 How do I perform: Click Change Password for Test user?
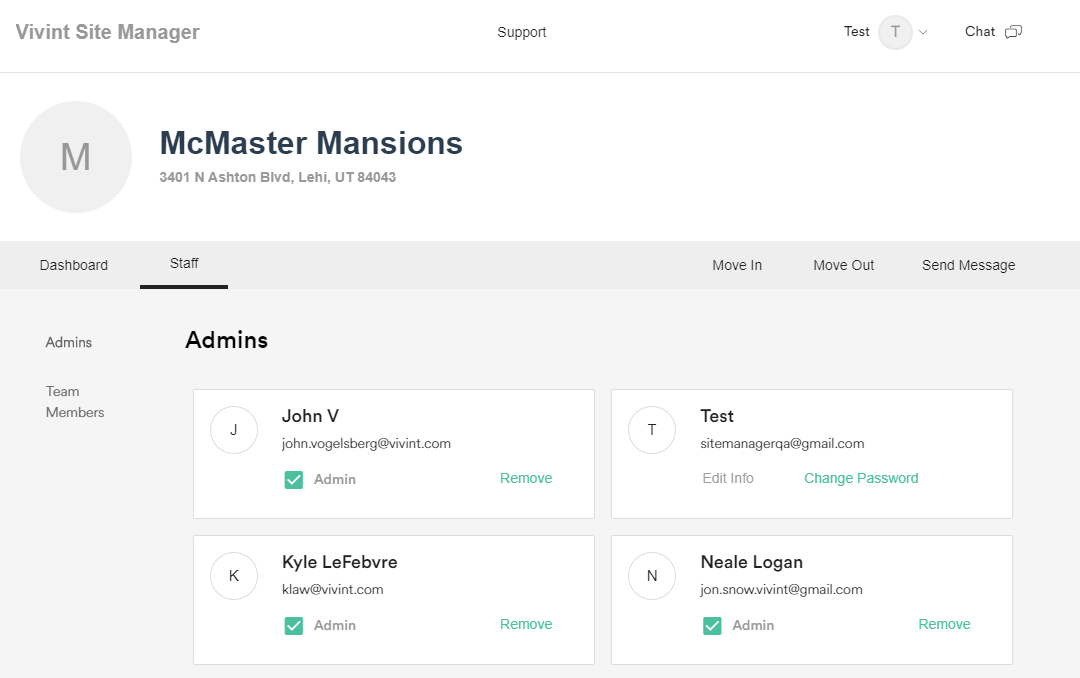(x=861, y=478)
